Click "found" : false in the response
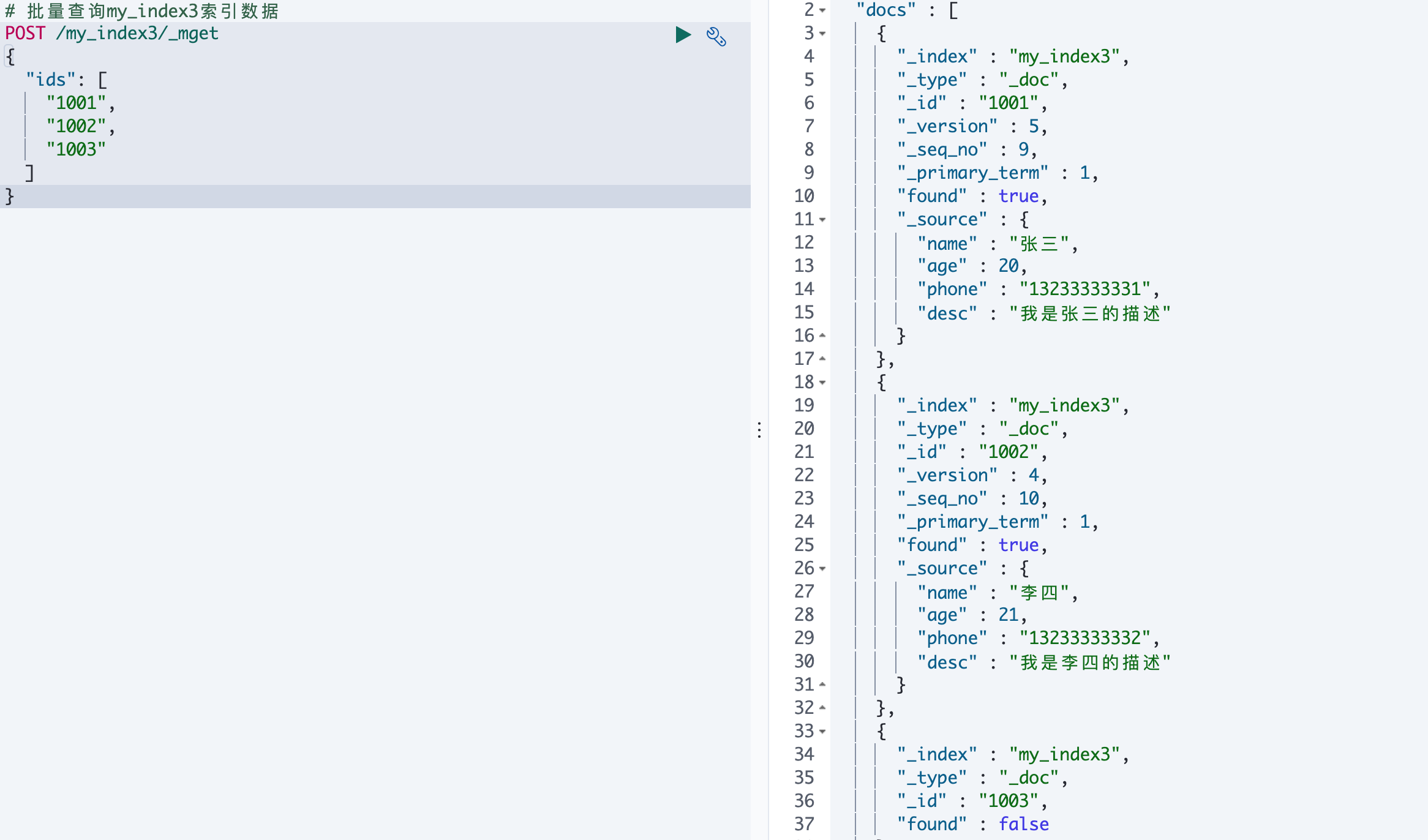1428x840 pixels. coord(973,825)
